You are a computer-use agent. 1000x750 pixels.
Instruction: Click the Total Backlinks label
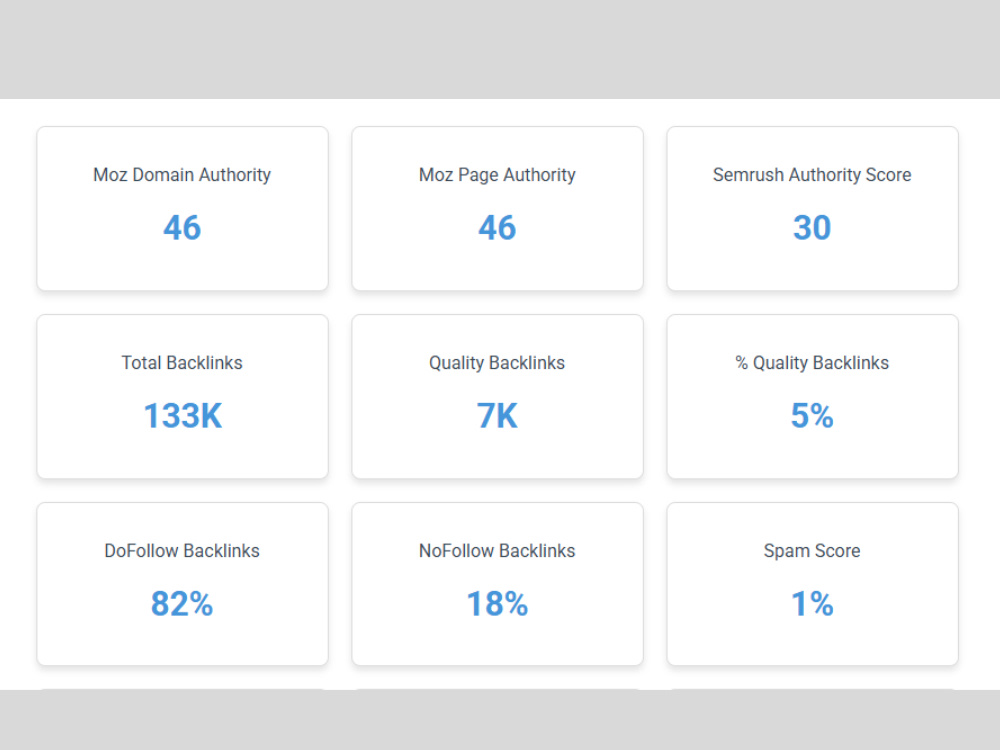pos(182,363)
